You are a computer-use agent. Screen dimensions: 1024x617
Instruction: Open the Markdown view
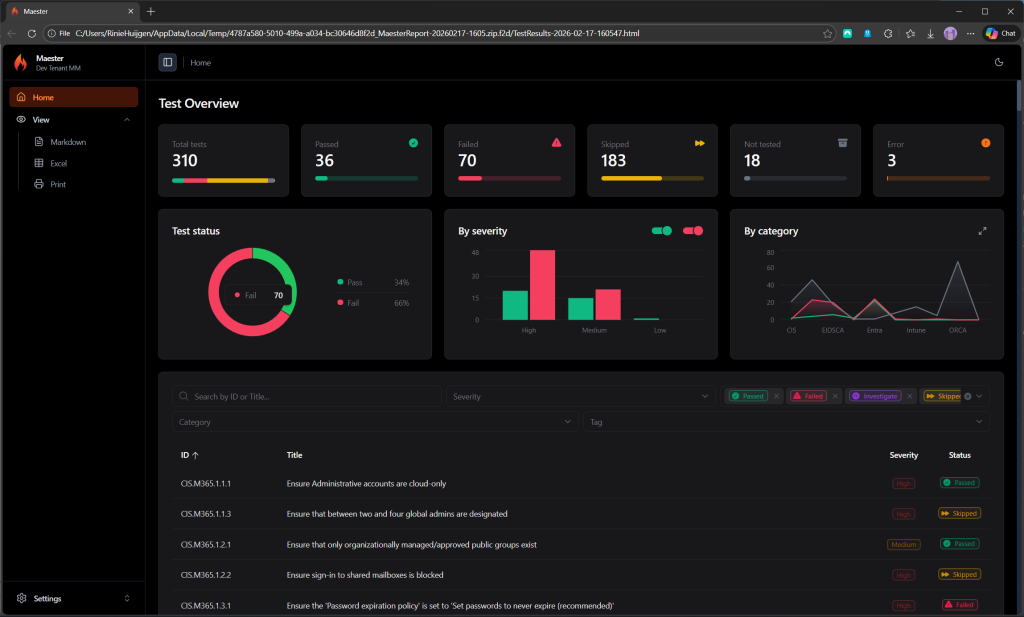coord(68,142)
